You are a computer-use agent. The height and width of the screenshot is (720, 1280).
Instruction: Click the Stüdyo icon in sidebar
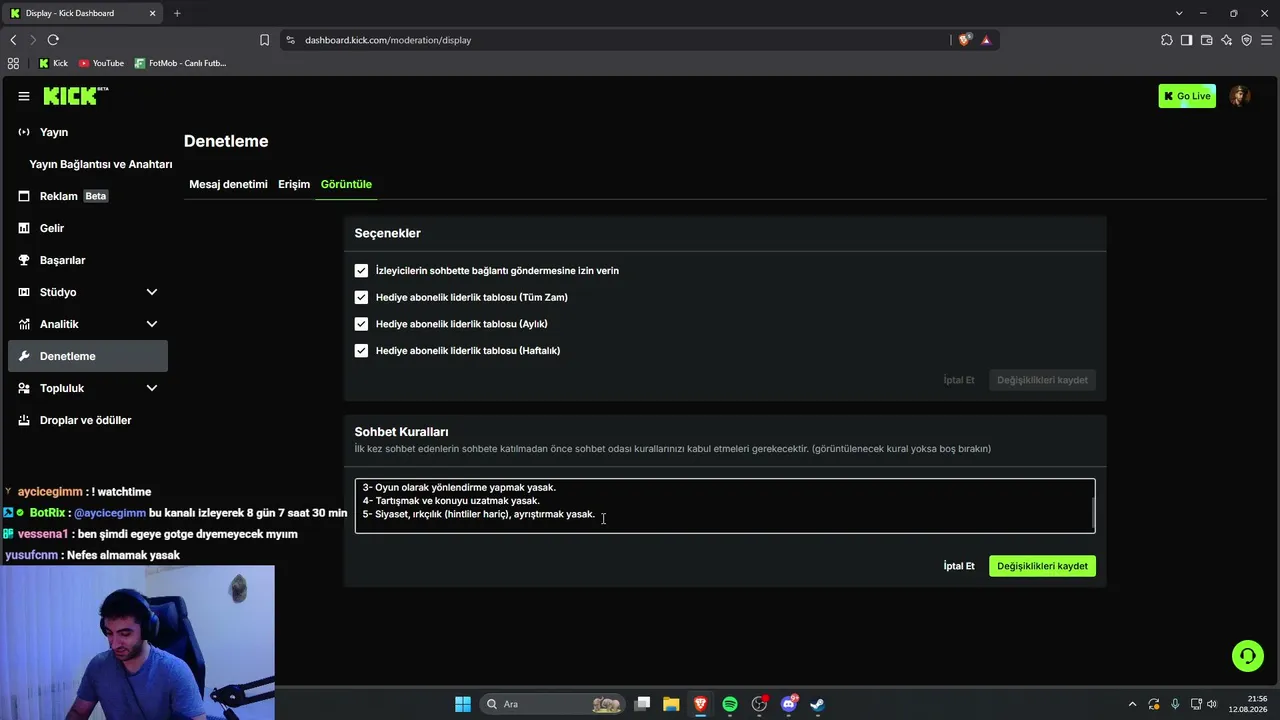point(24,292)
